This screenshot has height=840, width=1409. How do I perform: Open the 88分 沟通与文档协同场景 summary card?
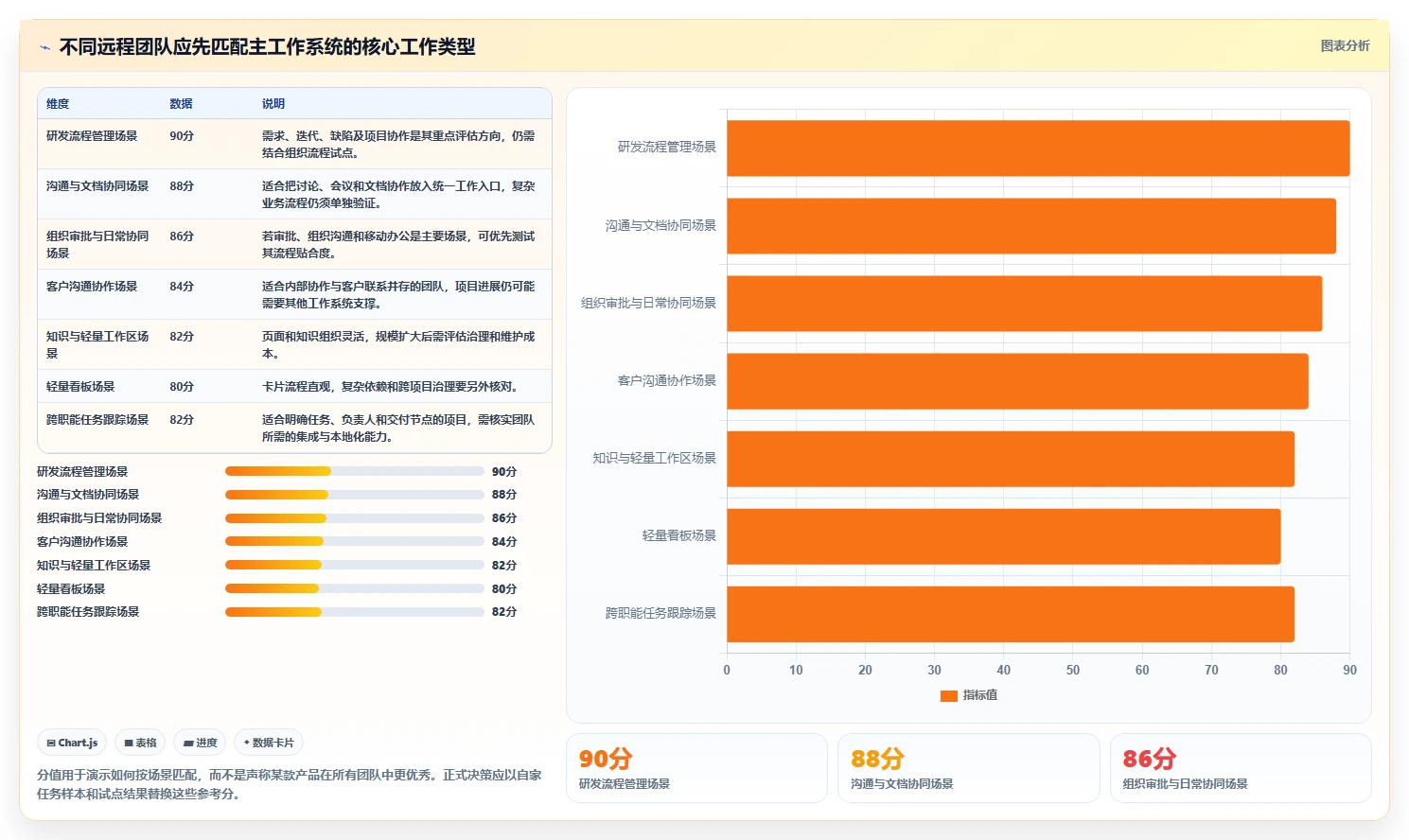968,768
